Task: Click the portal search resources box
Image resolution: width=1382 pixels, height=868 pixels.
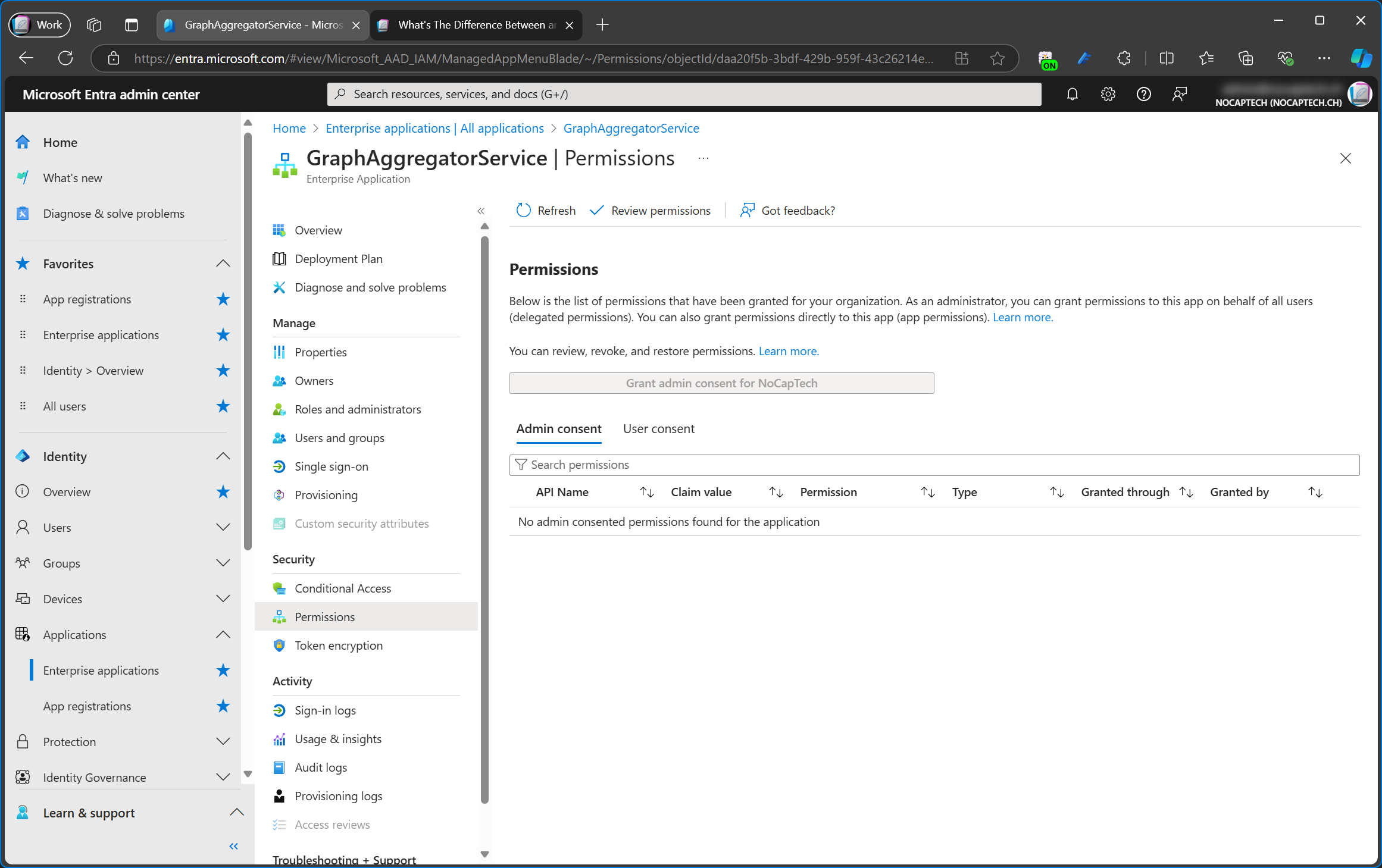Action: click(x=684, y=94)
